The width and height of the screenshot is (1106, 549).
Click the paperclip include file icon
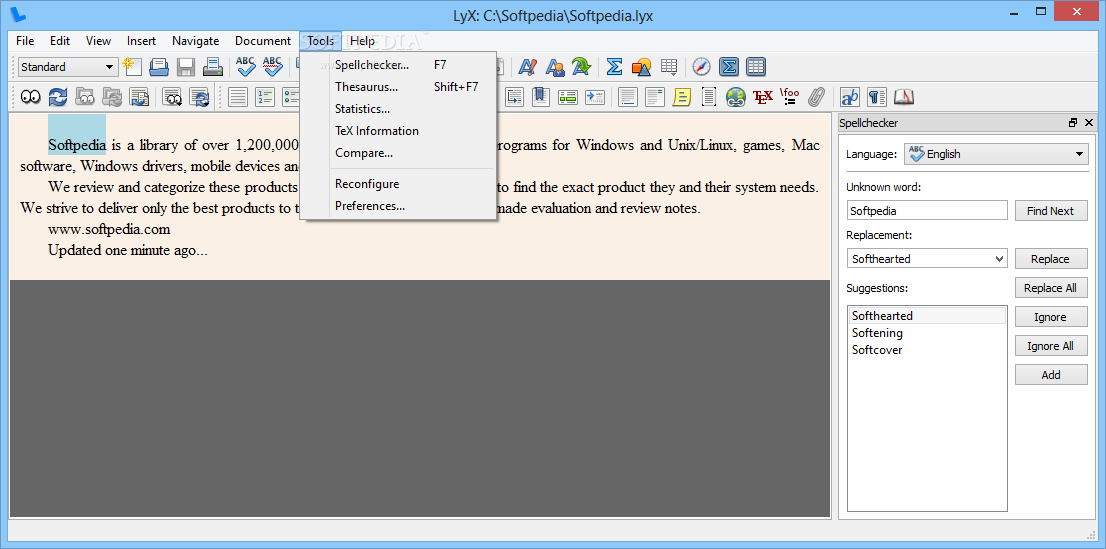pos(816,97)
